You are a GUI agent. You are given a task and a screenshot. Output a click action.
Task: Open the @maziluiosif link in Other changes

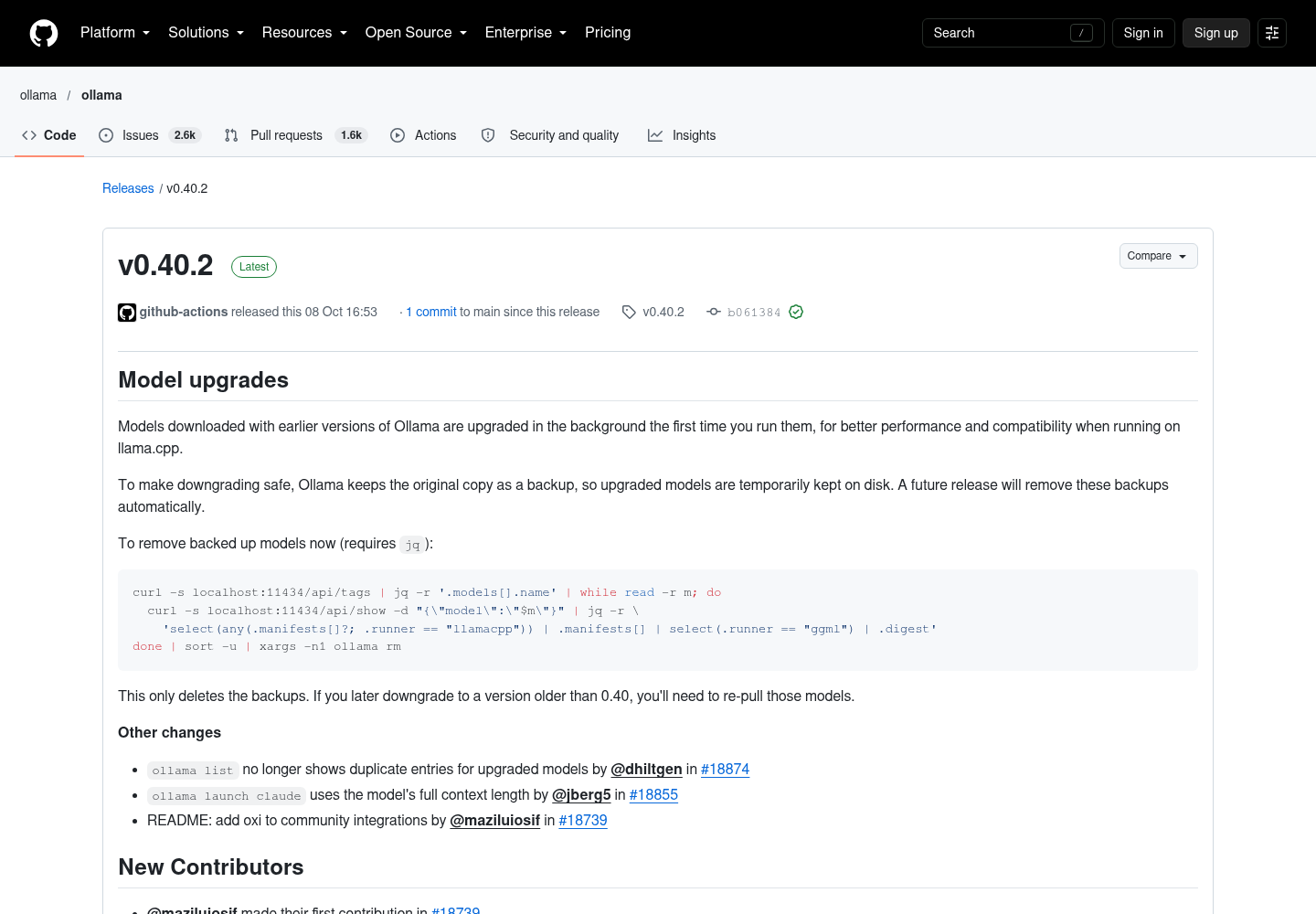[494, 821]
